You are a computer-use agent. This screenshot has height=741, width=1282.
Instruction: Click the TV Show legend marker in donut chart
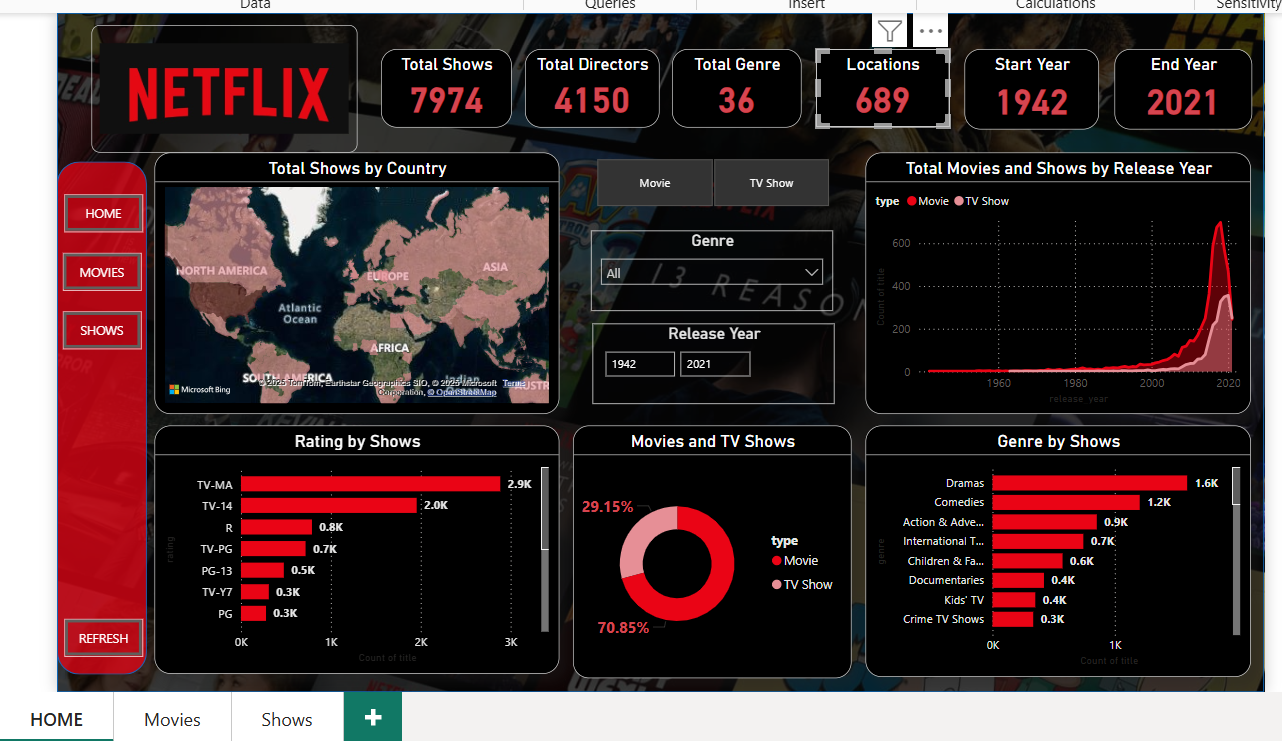coord(777,585)
